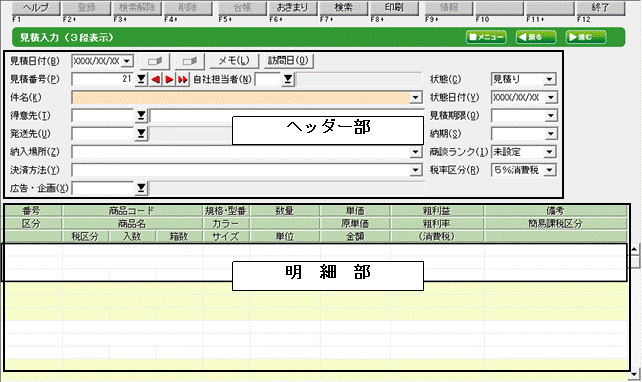642x382 pixels.
Task: Open the 発送先 lookup arrow
Action: pos(141,133)
